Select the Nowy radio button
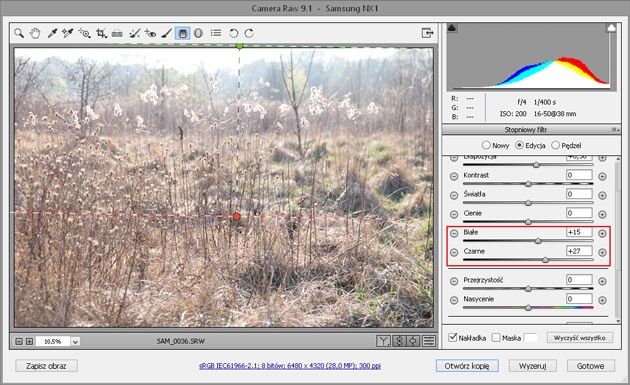 pyautogui.click(x=486, y=145)
